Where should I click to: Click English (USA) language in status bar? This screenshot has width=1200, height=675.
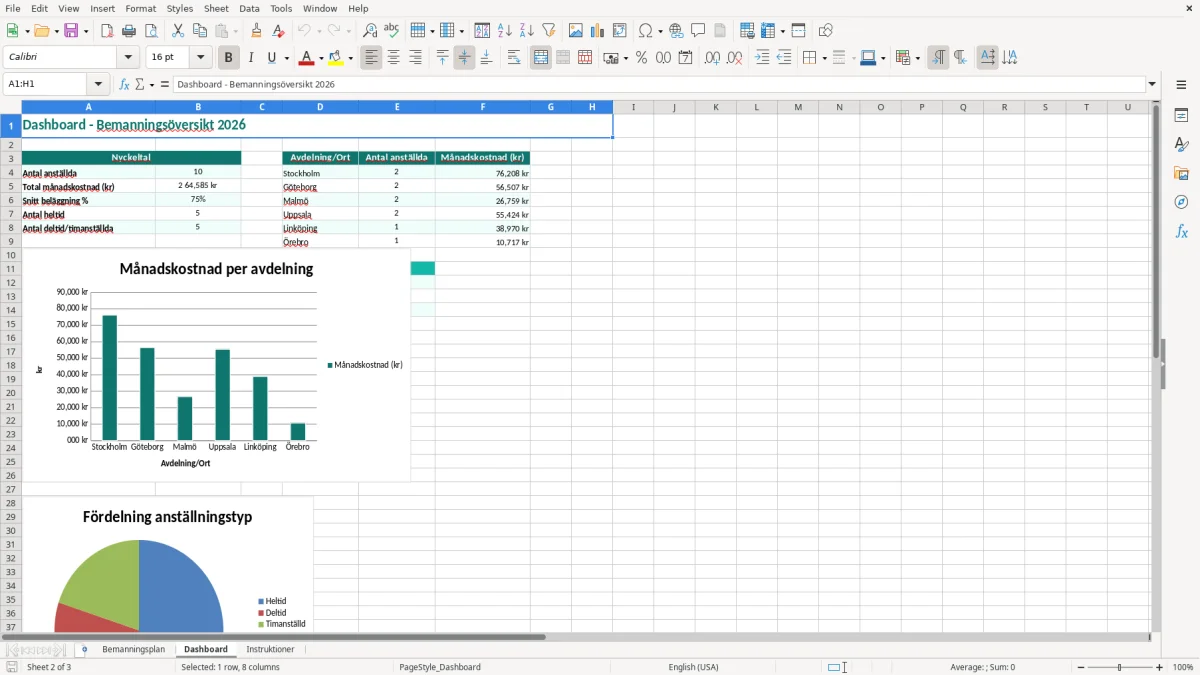click(x=693, y=667)
